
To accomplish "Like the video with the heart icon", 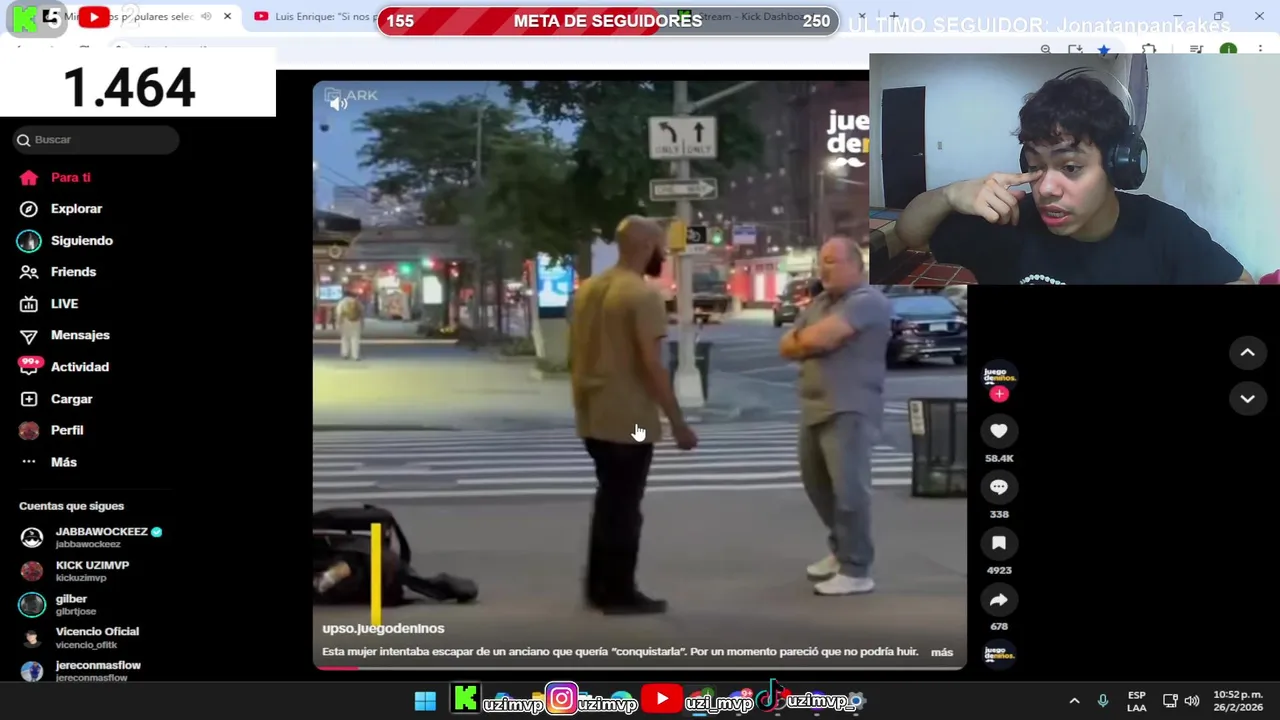I will [998, 431].
